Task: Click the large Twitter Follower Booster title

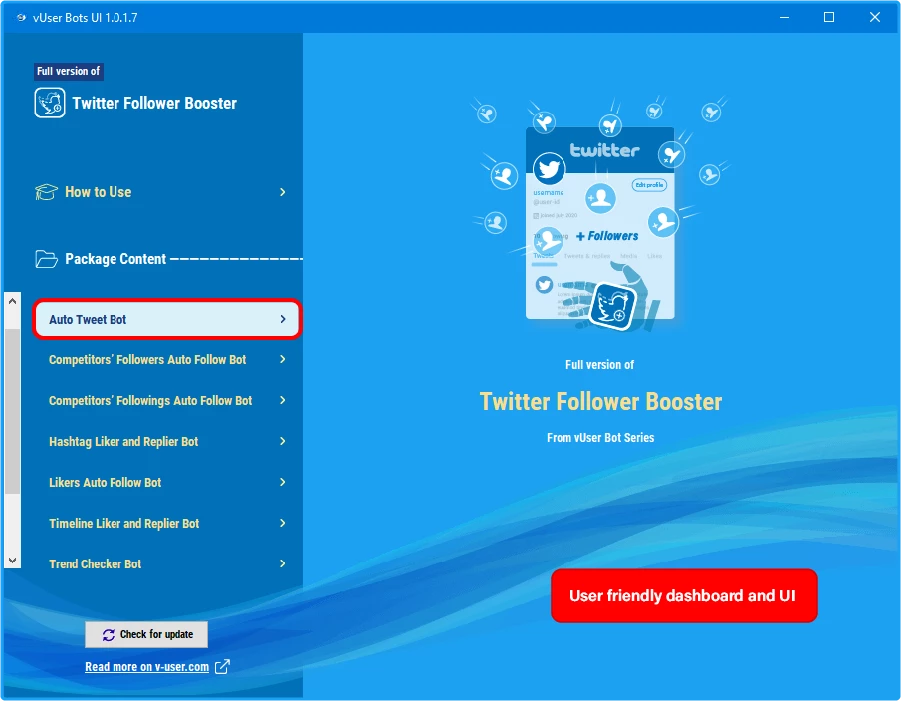Action: coord(600,402)
